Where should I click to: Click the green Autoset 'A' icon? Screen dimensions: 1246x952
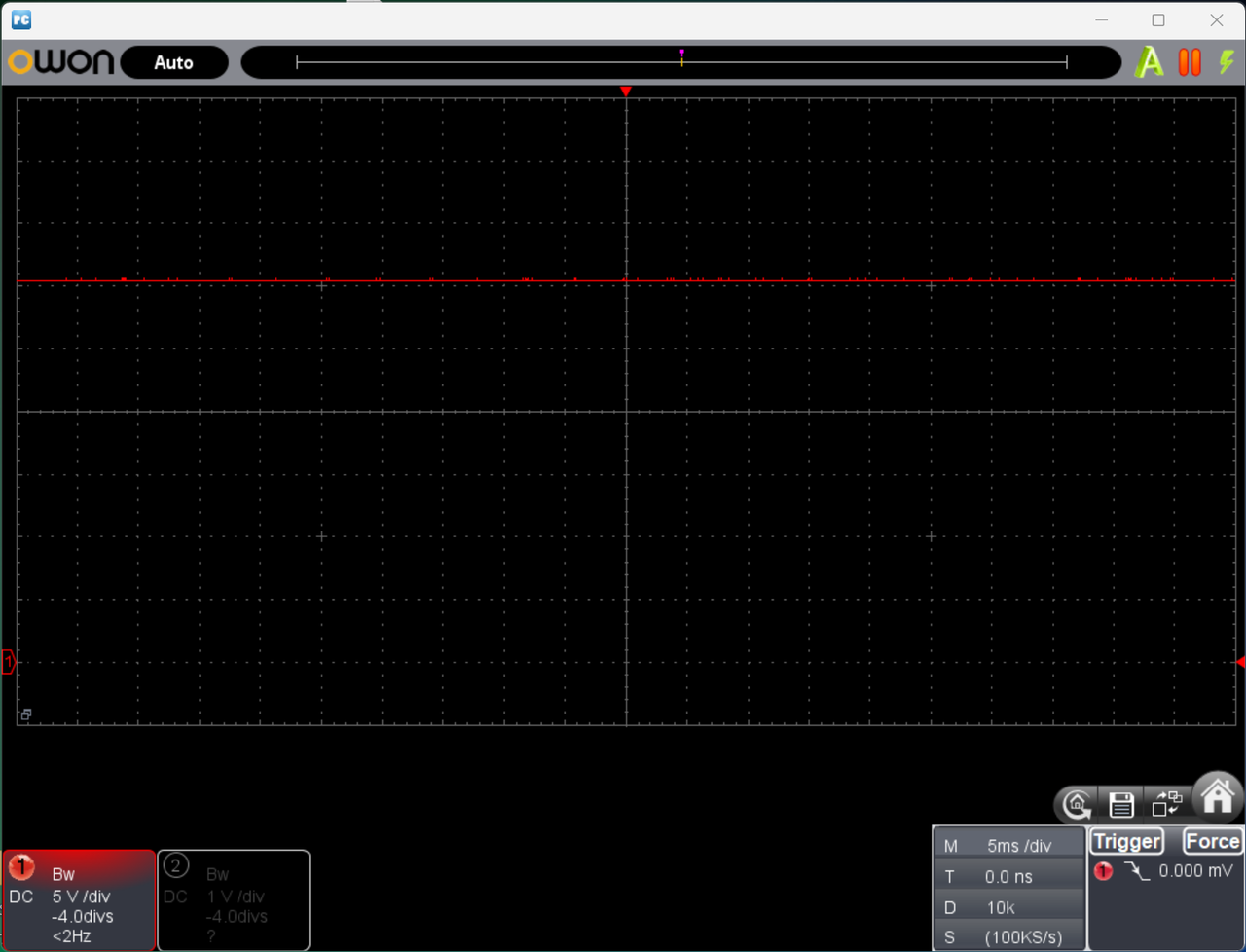[1150, 62]
